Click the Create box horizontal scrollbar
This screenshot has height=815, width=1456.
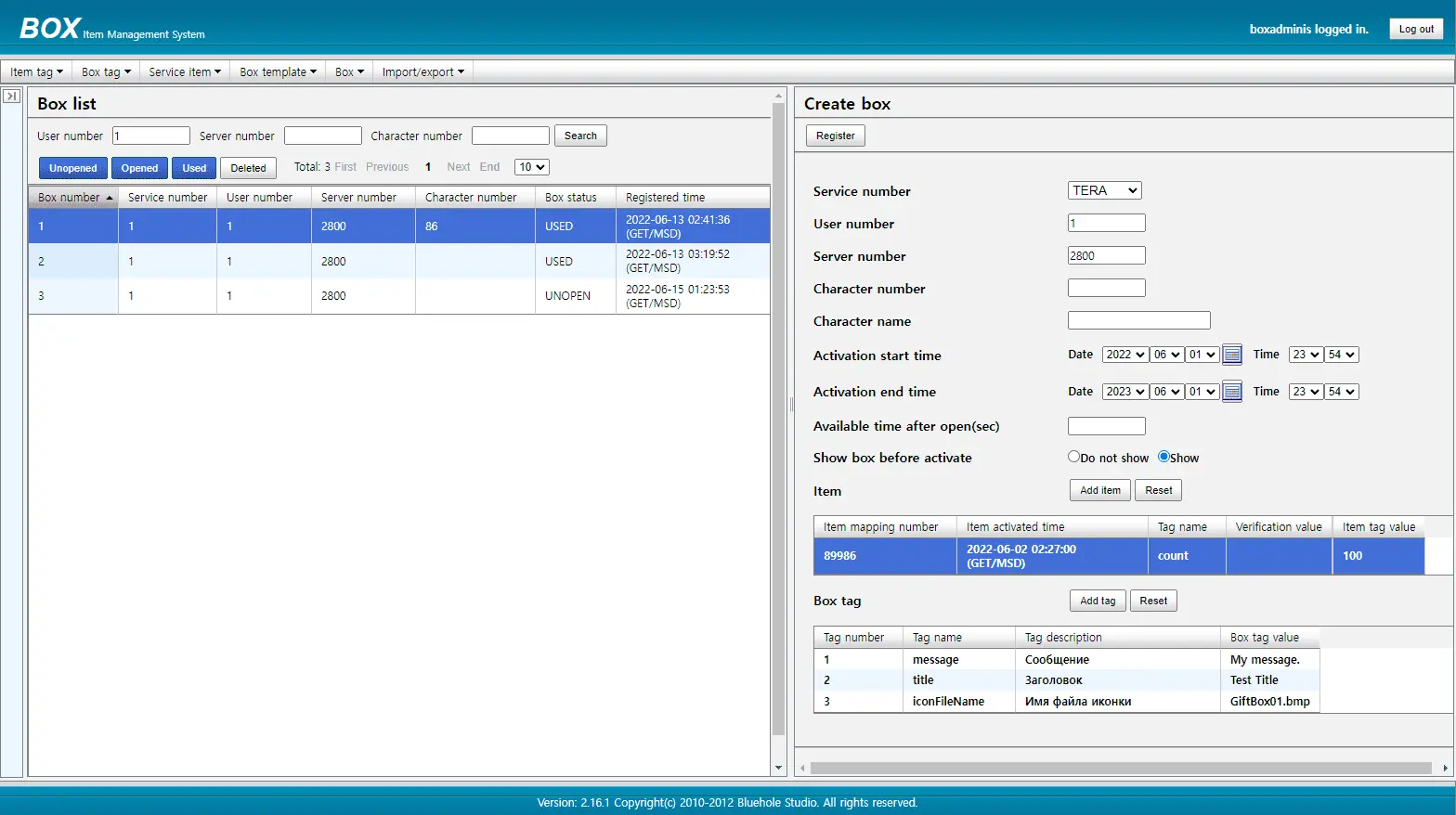(x=1121, y=768)
